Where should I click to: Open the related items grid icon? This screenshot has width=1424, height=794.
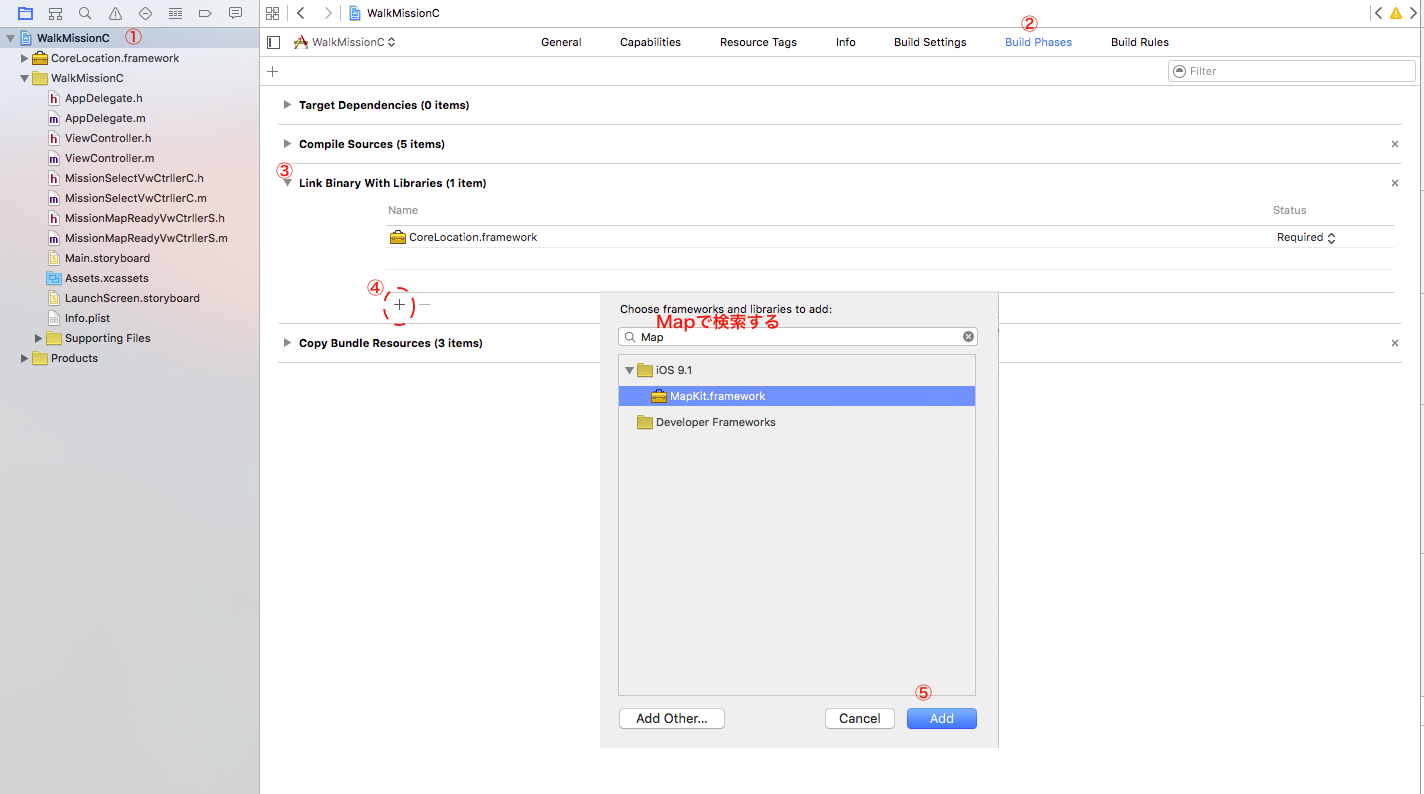272,13
